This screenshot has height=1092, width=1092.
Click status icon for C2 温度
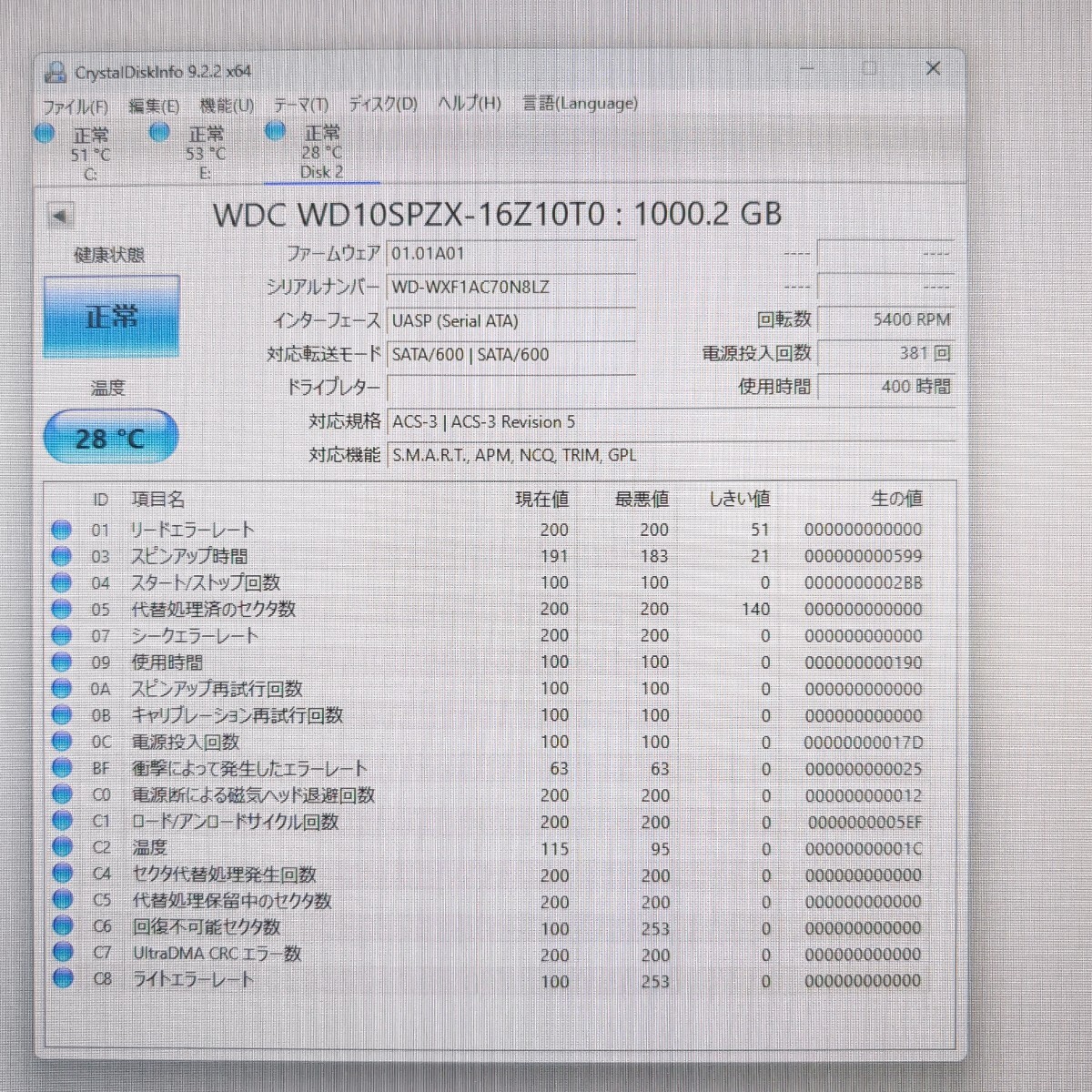62,847
